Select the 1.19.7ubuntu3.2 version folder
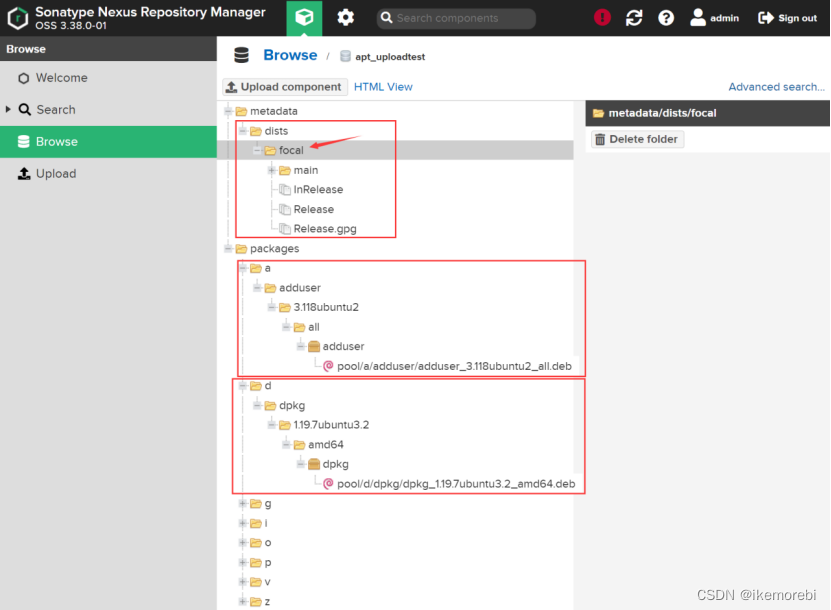The height and width of the screenshot is (610, 831). tap(331, 425)
